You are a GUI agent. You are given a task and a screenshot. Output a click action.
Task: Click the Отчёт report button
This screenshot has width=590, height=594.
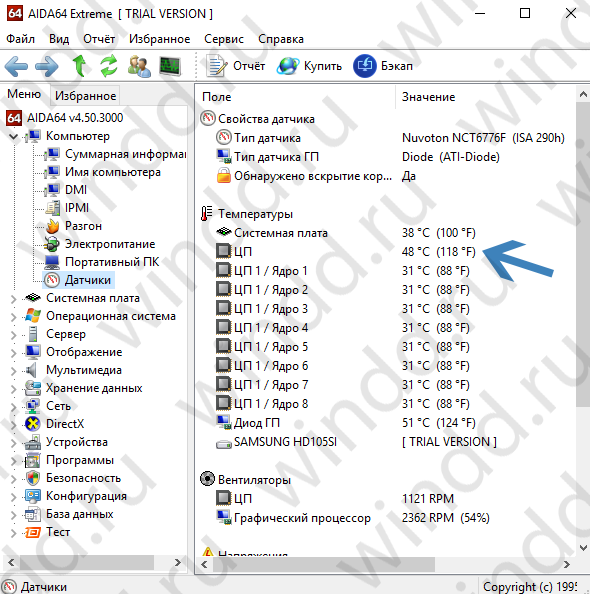(236, 66)
